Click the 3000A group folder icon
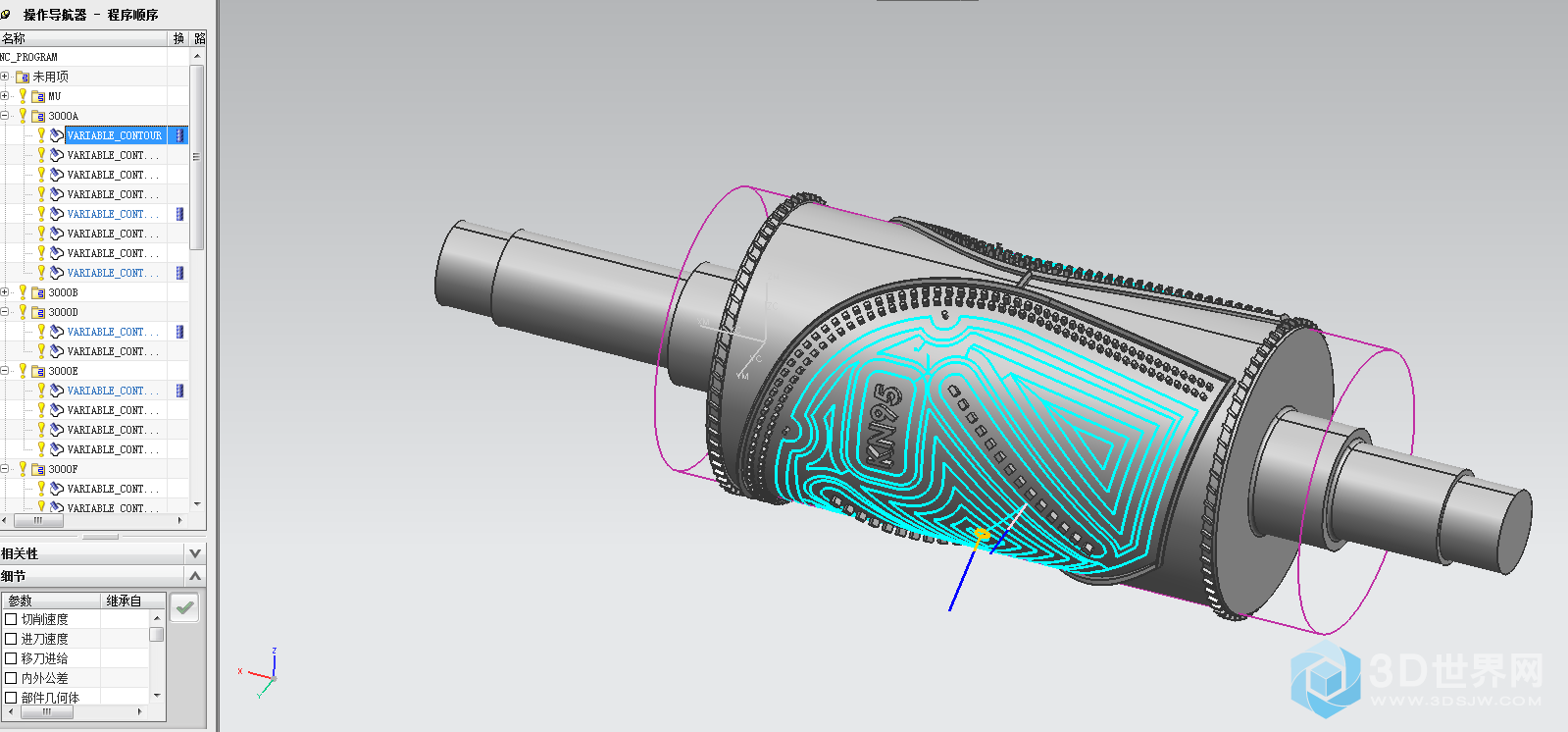This screenshot has width=1568, height=732. click(38, 116)
